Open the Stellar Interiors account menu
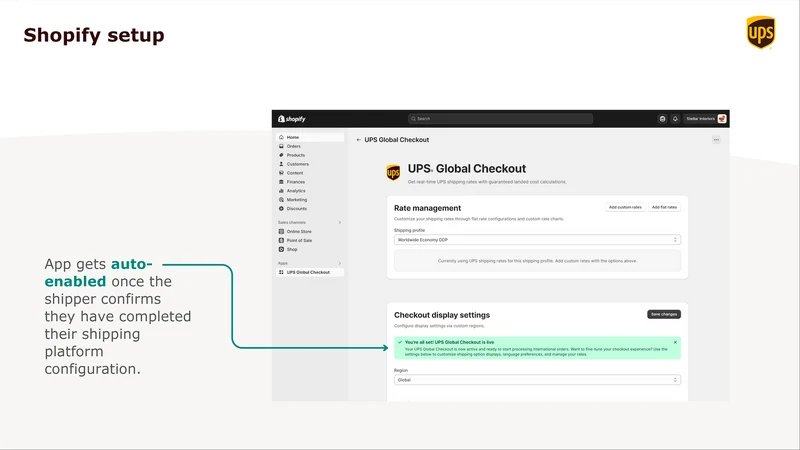Viewport: 800px width, 450px height. click(x=706, y=119)
